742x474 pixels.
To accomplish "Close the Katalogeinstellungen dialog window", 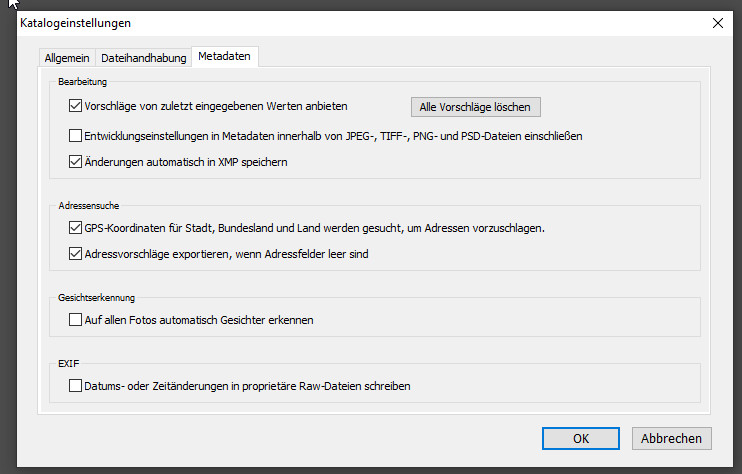I will click(x=716, y=22).
